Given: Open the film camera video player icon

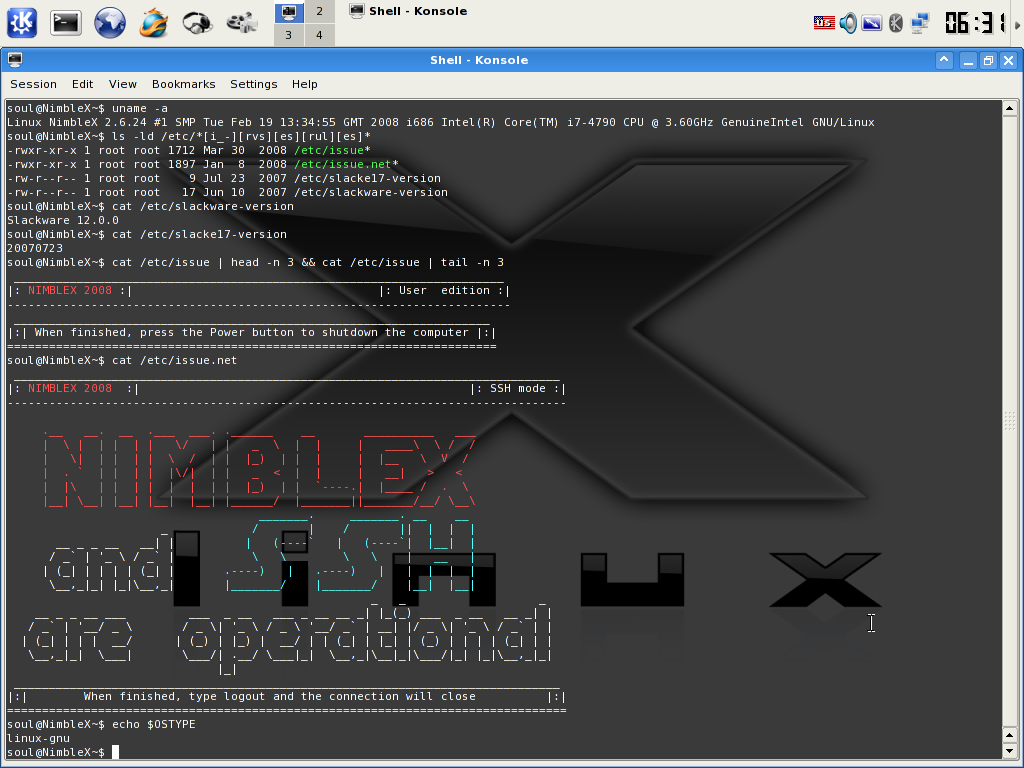Looking at the screenshot, I should pos(242,23).
